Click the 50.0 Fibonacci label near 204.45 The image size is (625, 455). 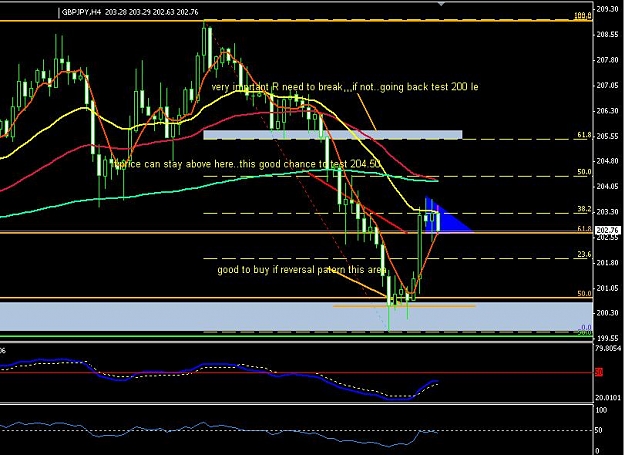[x=584, y=172]
